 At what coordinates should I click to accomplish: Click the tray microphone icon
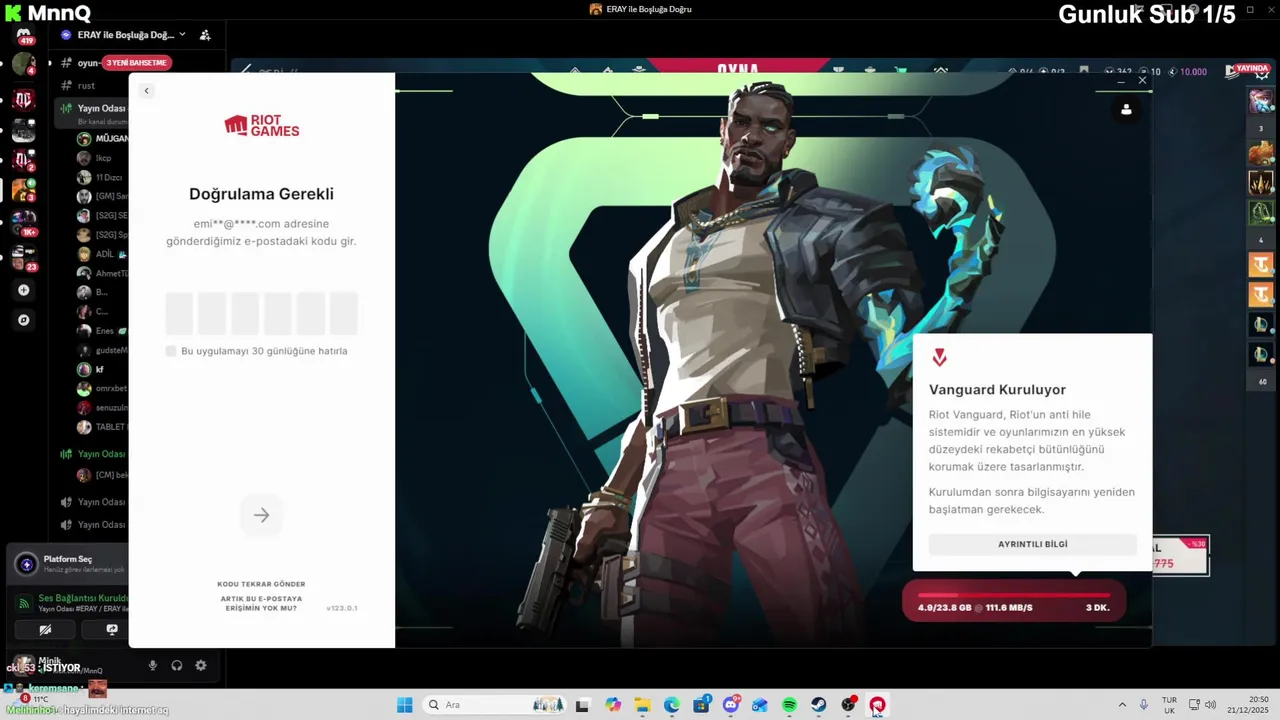point(1144,705)
